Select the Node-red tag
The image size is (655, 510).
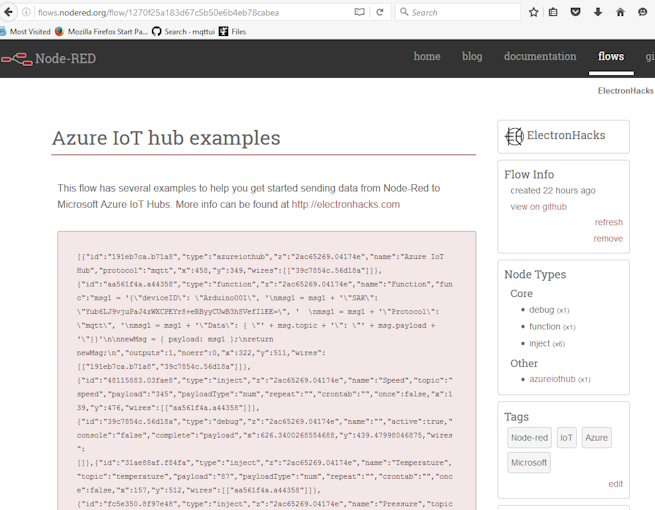529,438
